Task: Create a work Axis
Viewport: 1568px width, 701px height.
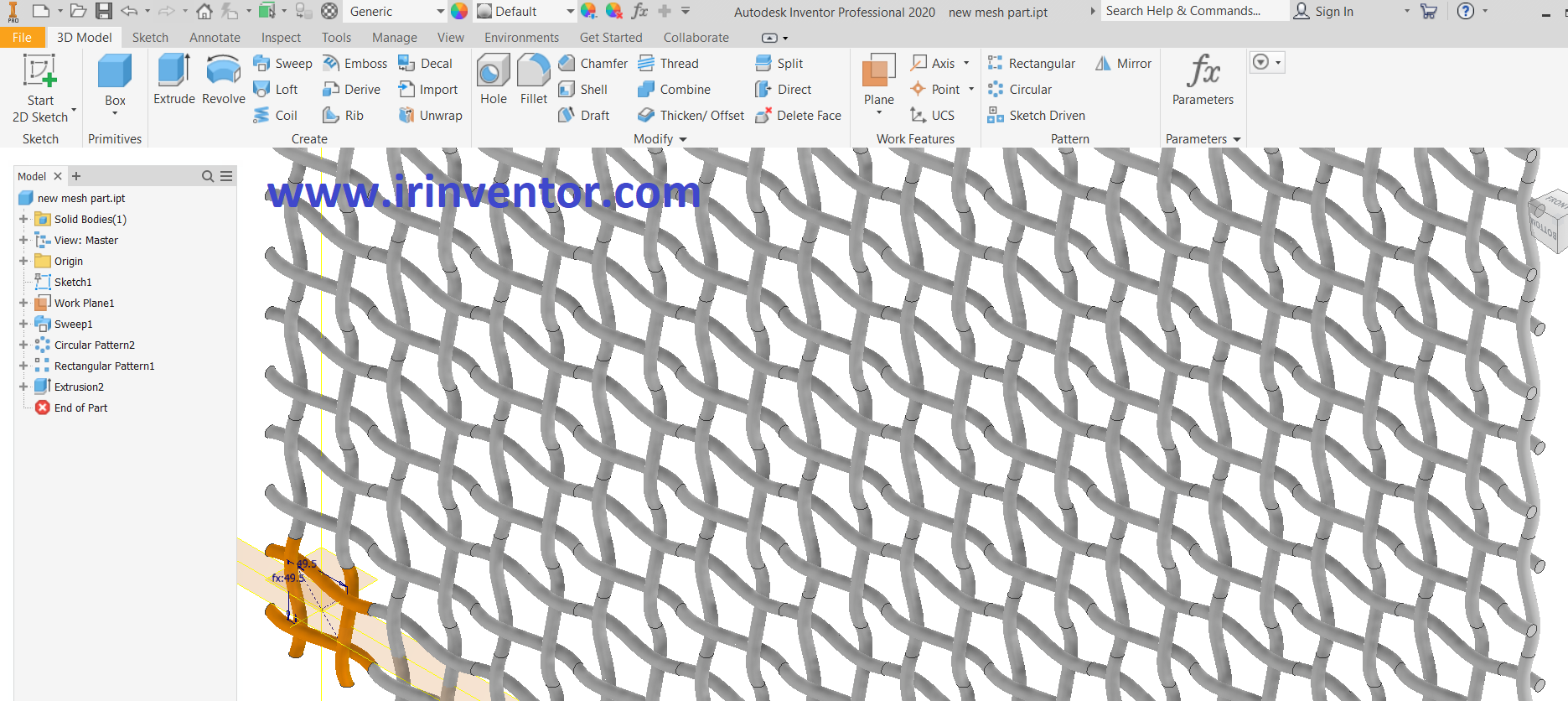Action: click(x=933, y=64)
